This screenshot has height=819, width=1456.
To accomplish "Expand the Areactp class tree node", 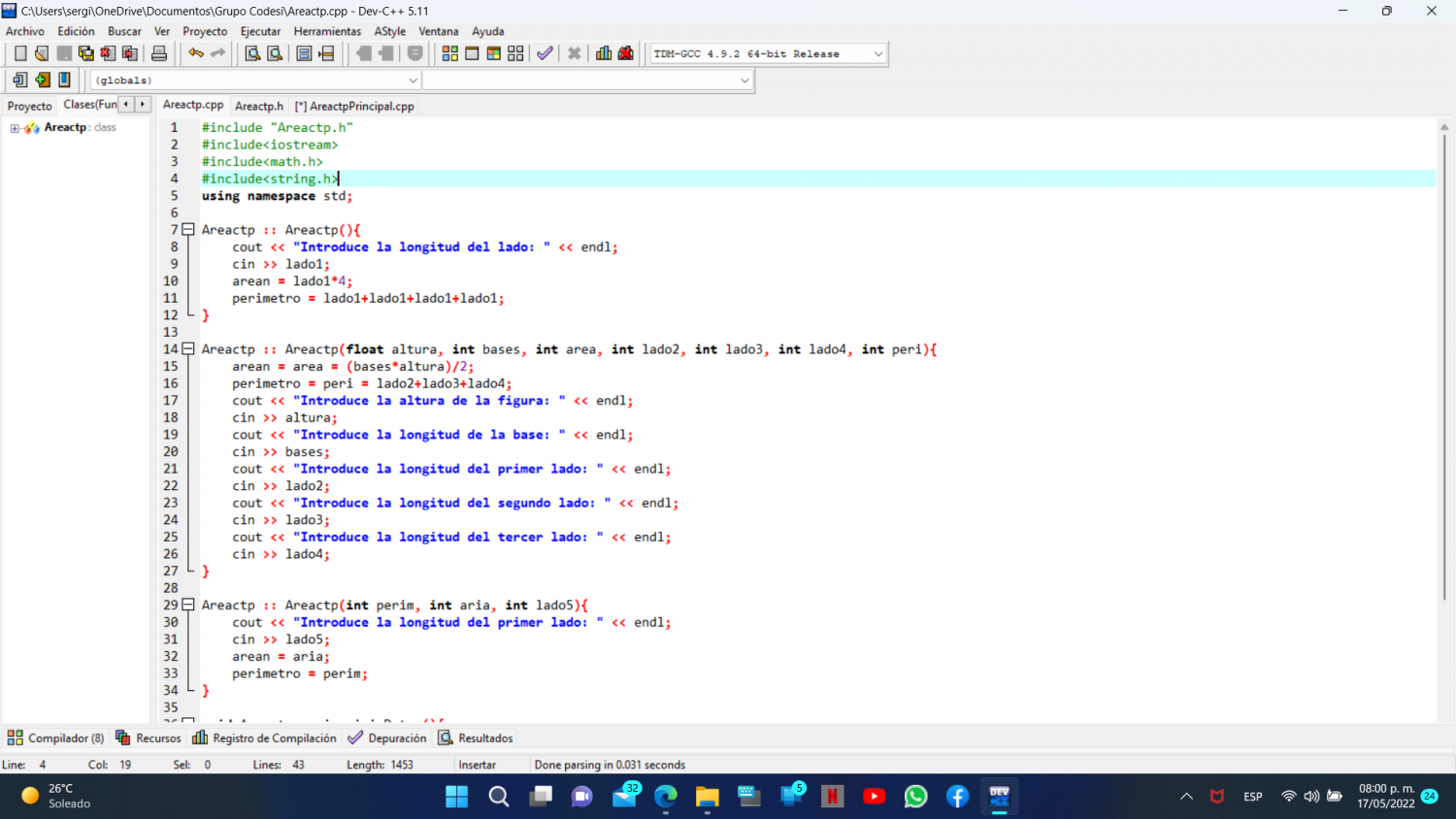I will [15, 128].
